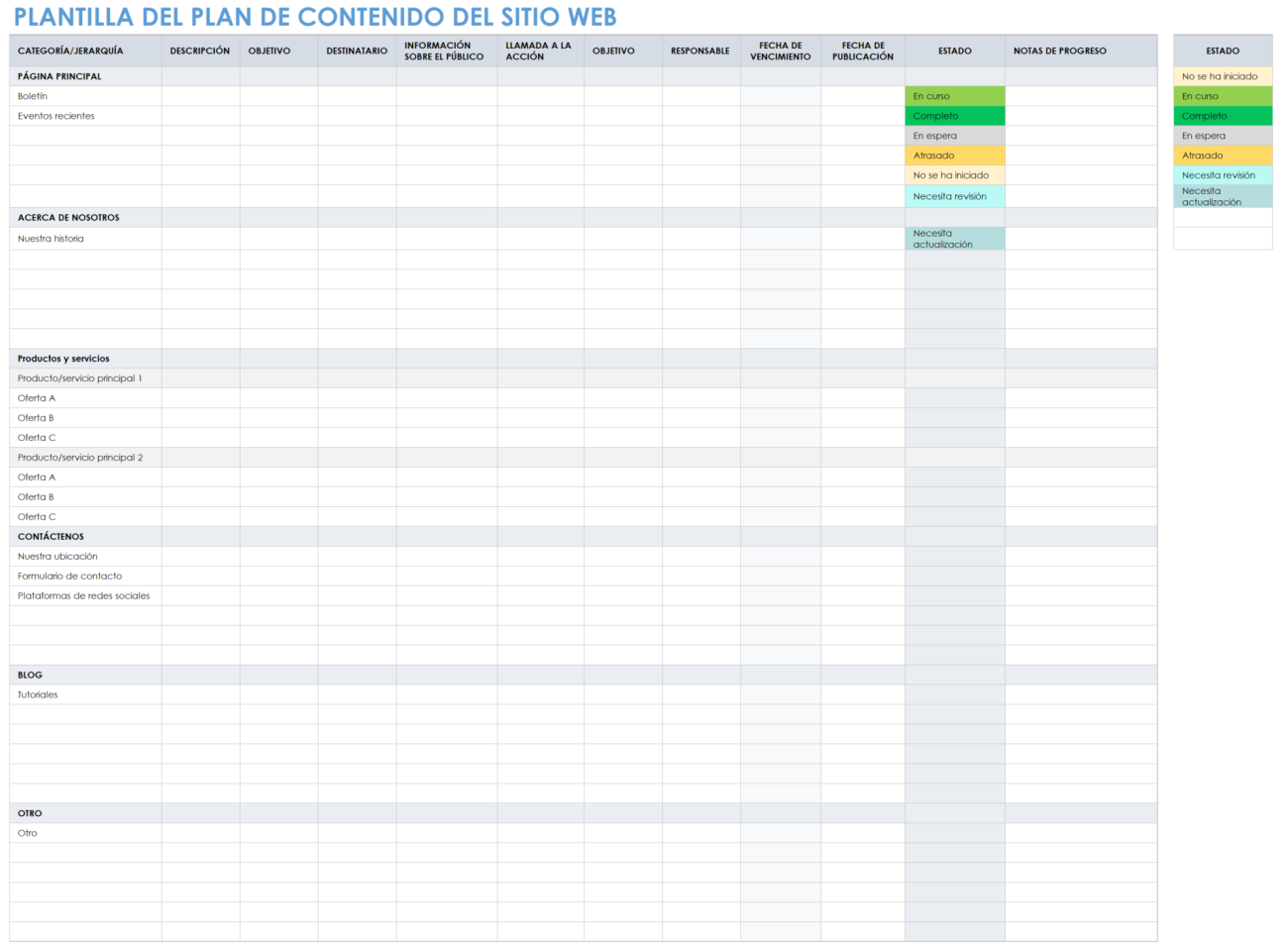
Task: Select the green 'En curso' status cell
Action: pos(954,96)
